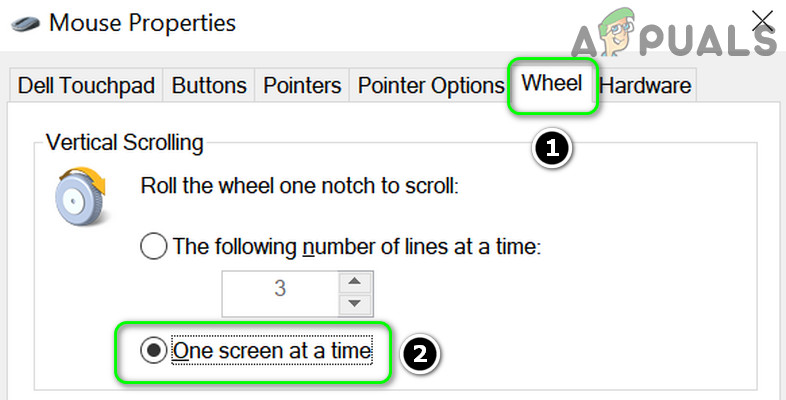This screenshot has width=786, height=400.
Task: Select the 'One screen at a time' option
Action: click(154, 351)
